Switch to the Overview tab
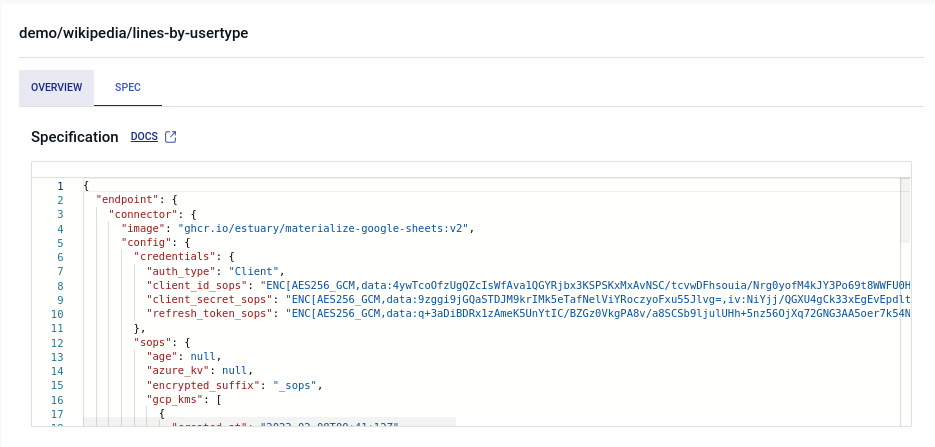 (x=56, y=88)
